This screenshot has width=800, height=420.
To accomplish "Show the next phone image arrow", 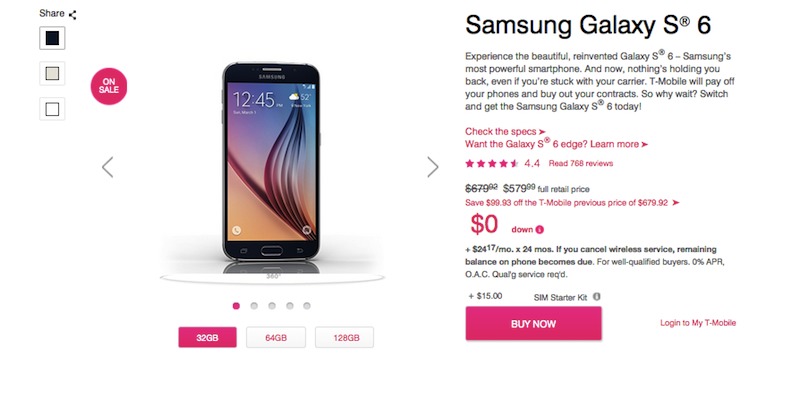I will click(433, 167).
